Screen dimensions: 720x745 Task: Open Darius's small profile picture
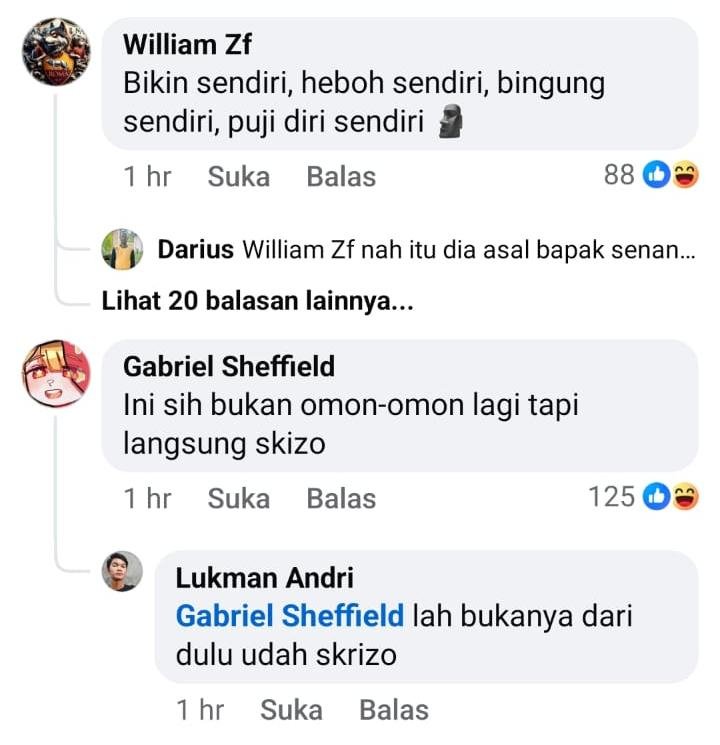122,249
